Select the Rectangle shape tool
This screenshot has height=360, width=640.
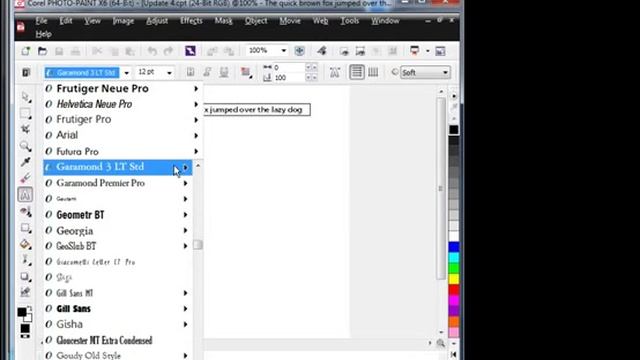coord(26,228)
